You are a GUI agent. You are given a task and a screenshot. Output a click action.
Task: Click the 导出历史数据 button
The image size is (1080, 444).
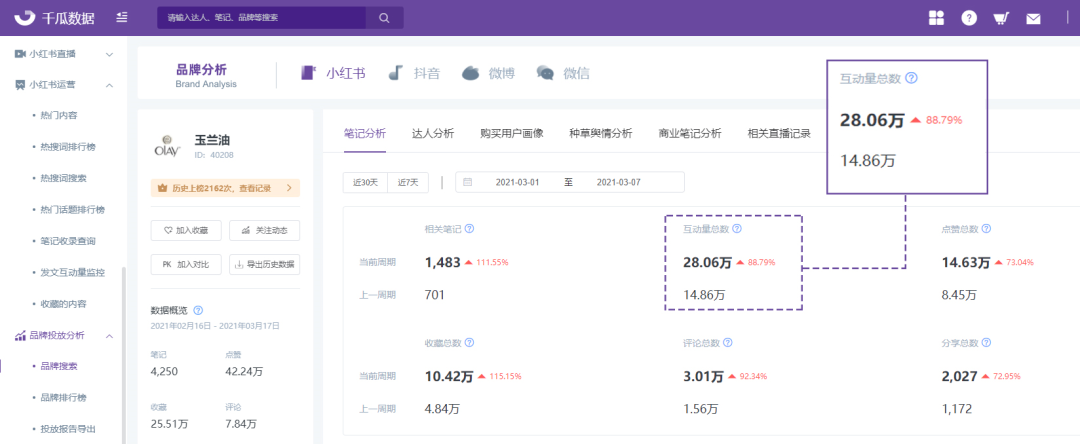tap(264, 264)
